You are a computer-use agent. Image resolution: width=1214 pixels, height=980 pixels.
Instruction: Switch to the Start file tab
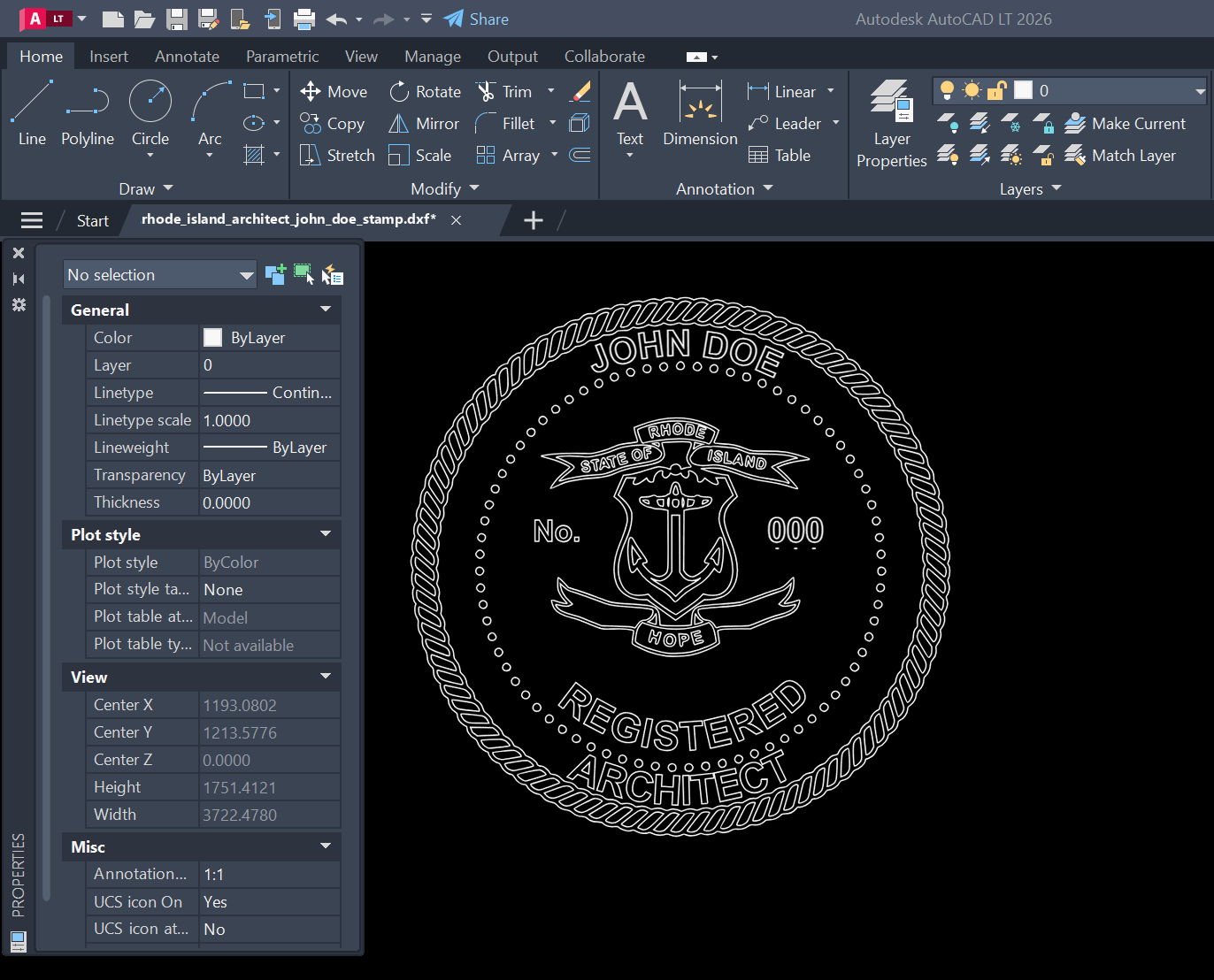92,220
